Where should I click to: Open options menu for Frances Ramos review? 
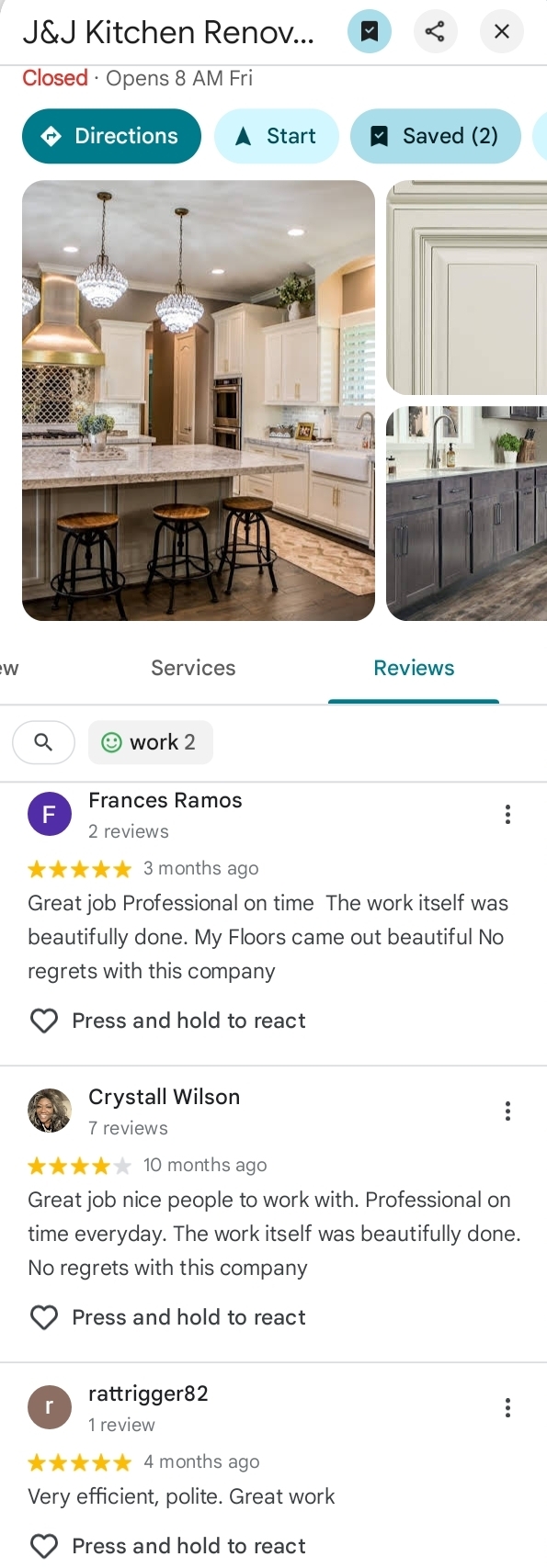(507, 815)
